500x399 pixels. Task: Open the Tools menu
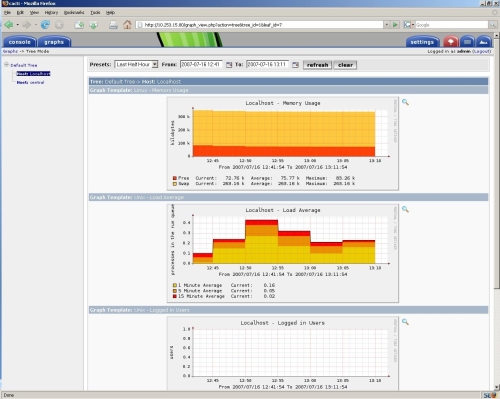[95, 12]
